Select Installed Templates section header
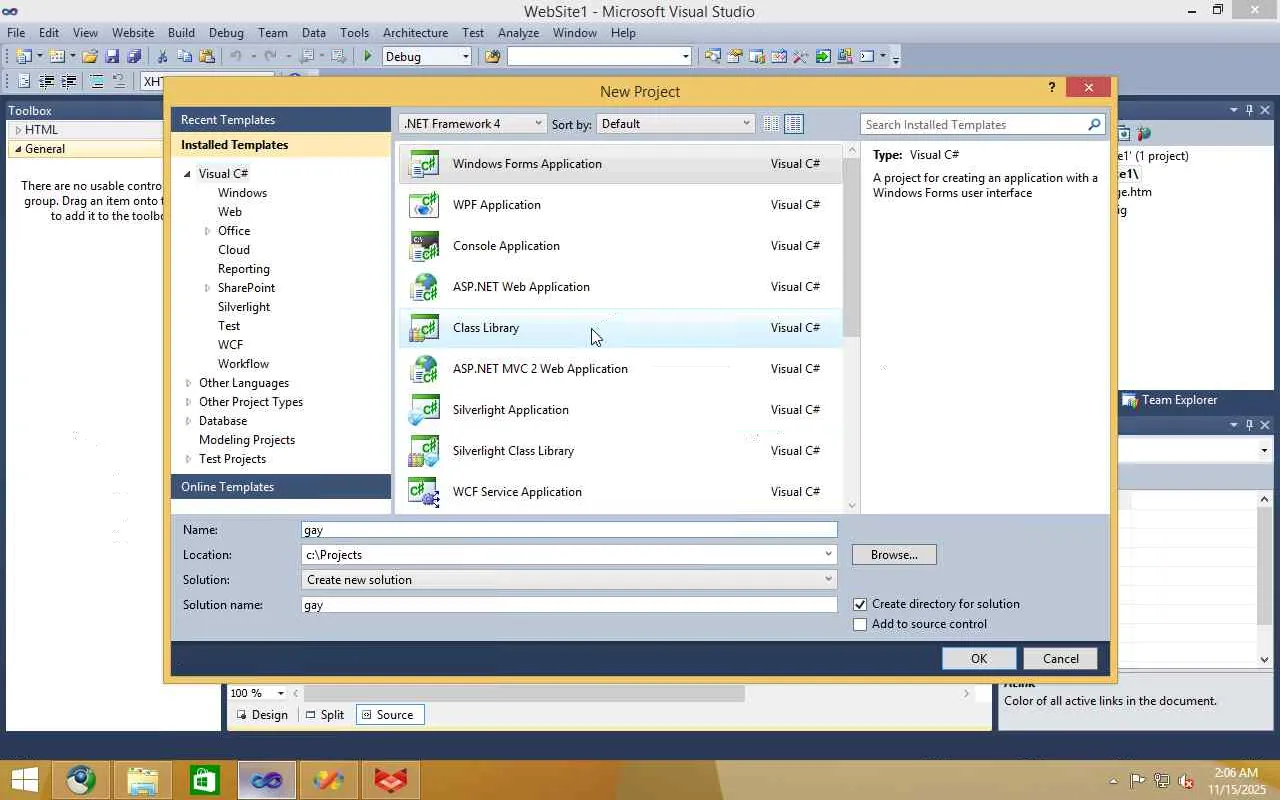The width and height of the screenshot is (1280, 800). pos(281,145)
